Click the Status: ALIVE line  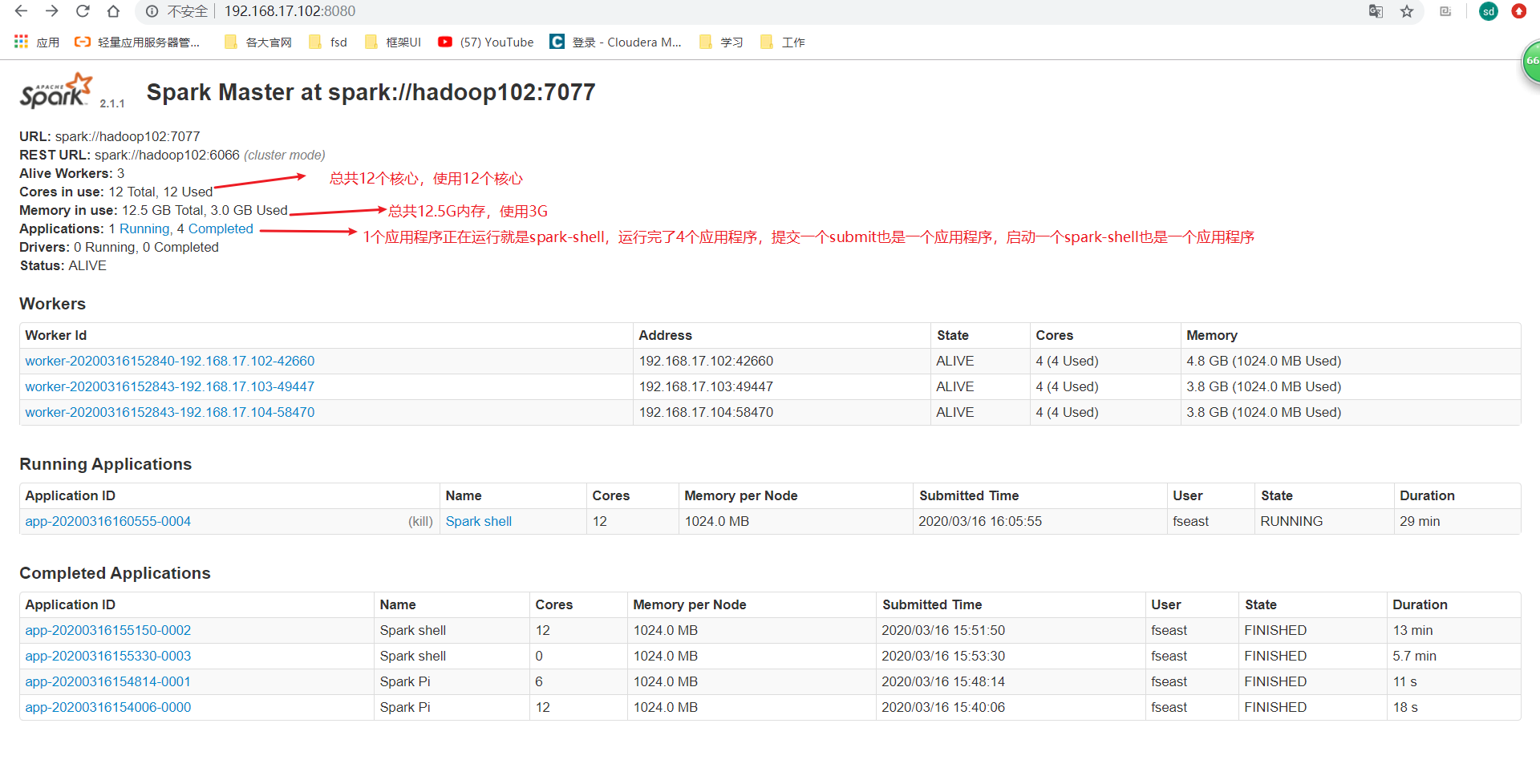pos(63,265)
